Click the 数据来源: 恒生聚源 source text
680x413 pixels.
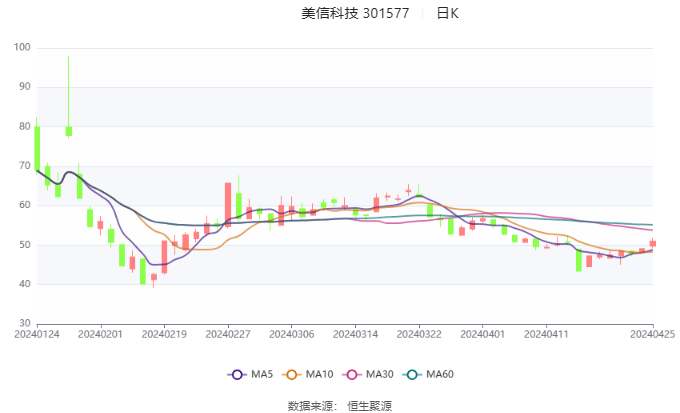coord(340,406)
